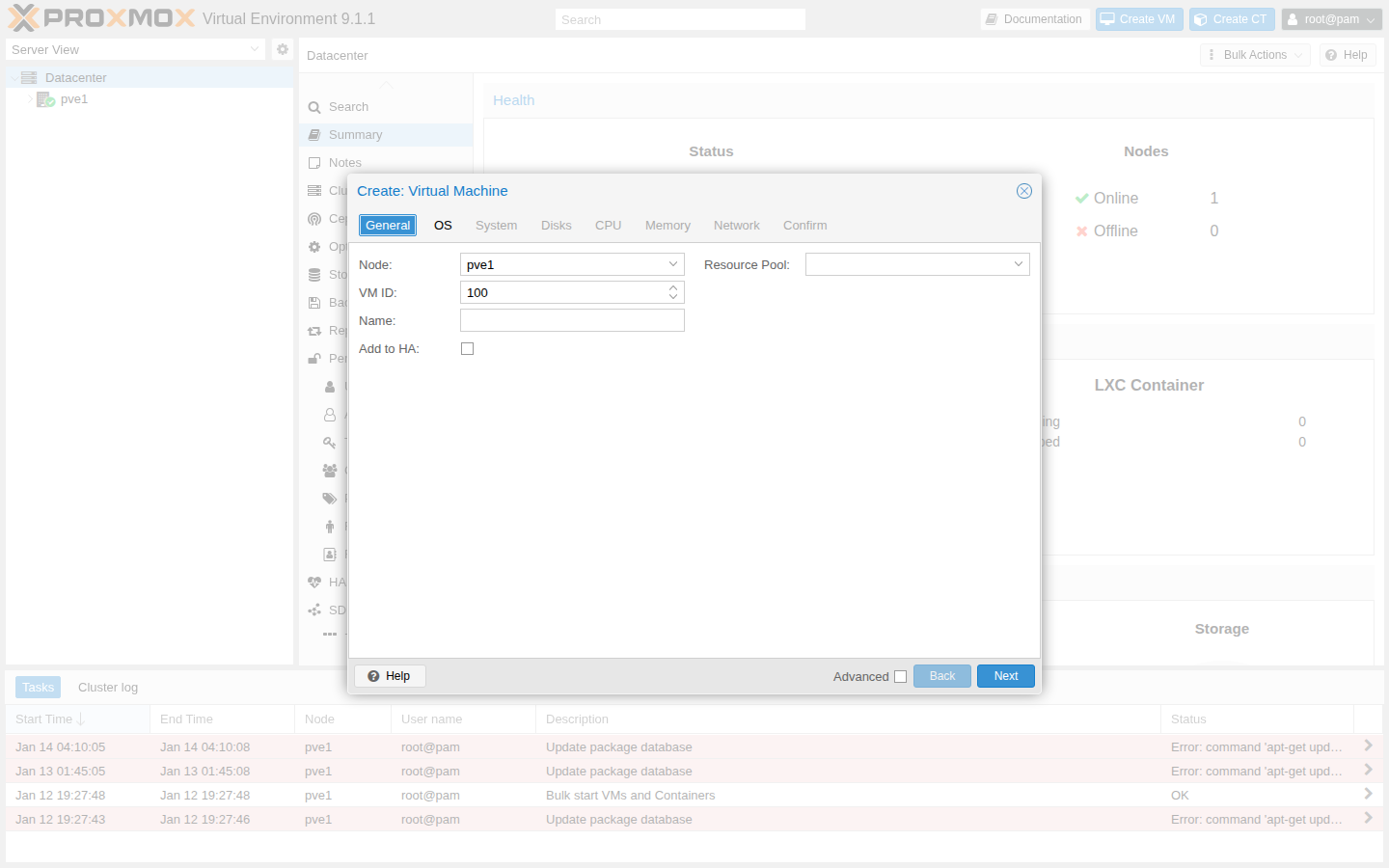Click the Ceph icon in the sidebar

(314, 218)
